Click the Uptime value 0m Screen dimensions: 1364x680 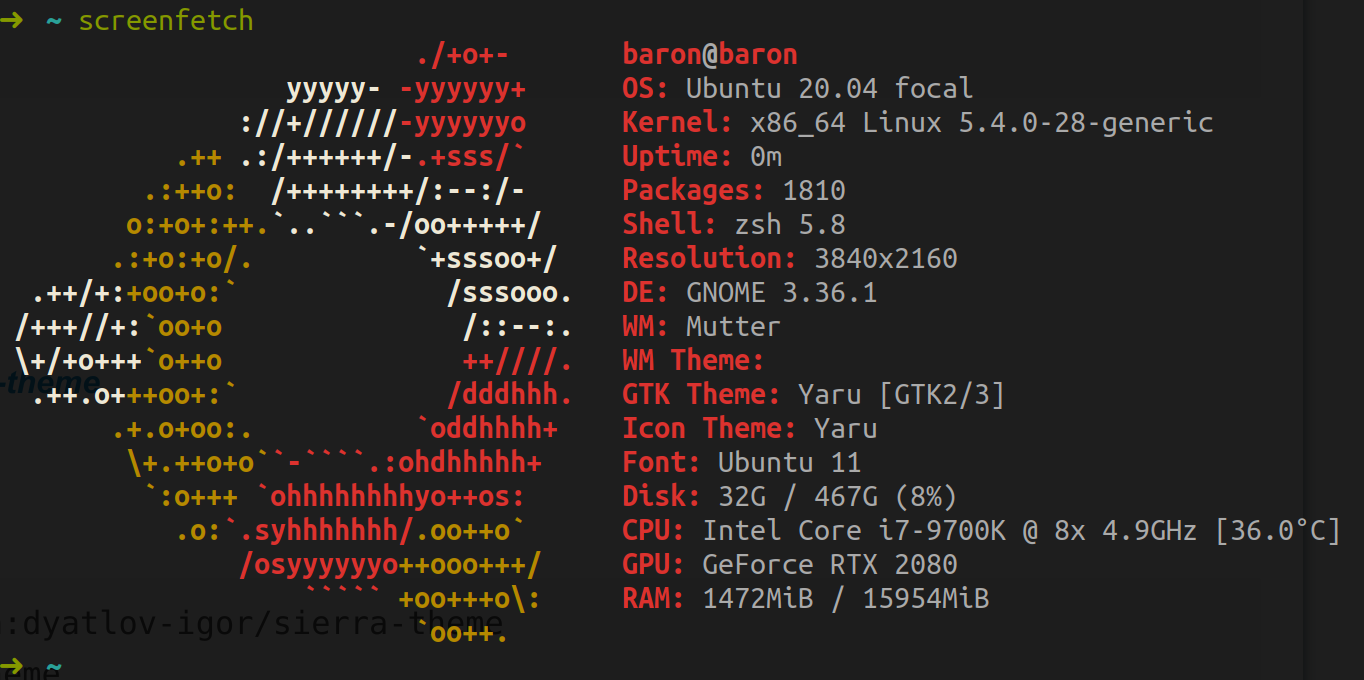pos(766,157)
